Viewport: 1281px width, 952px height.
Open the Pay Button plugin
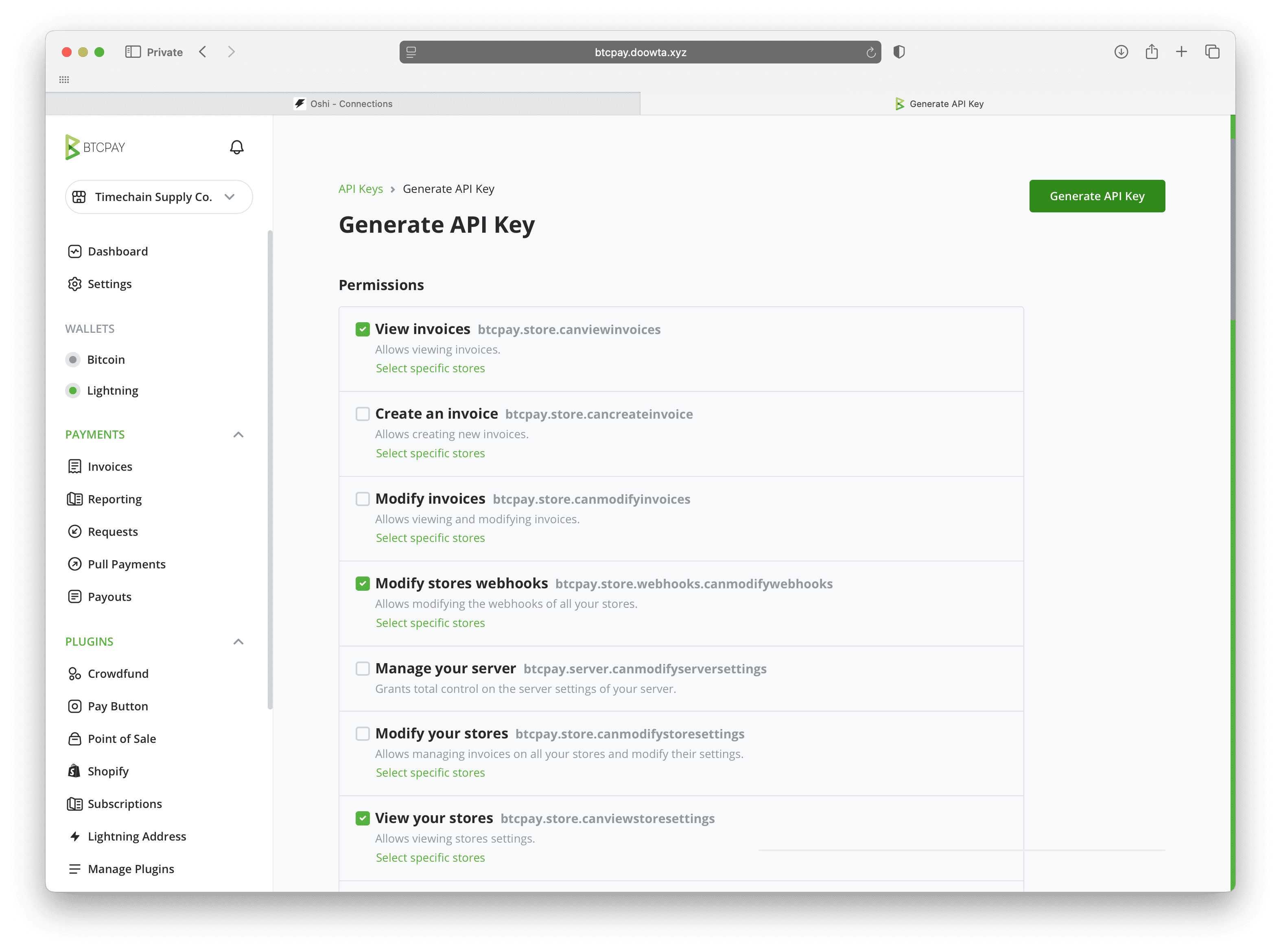(x=75, y=705)
